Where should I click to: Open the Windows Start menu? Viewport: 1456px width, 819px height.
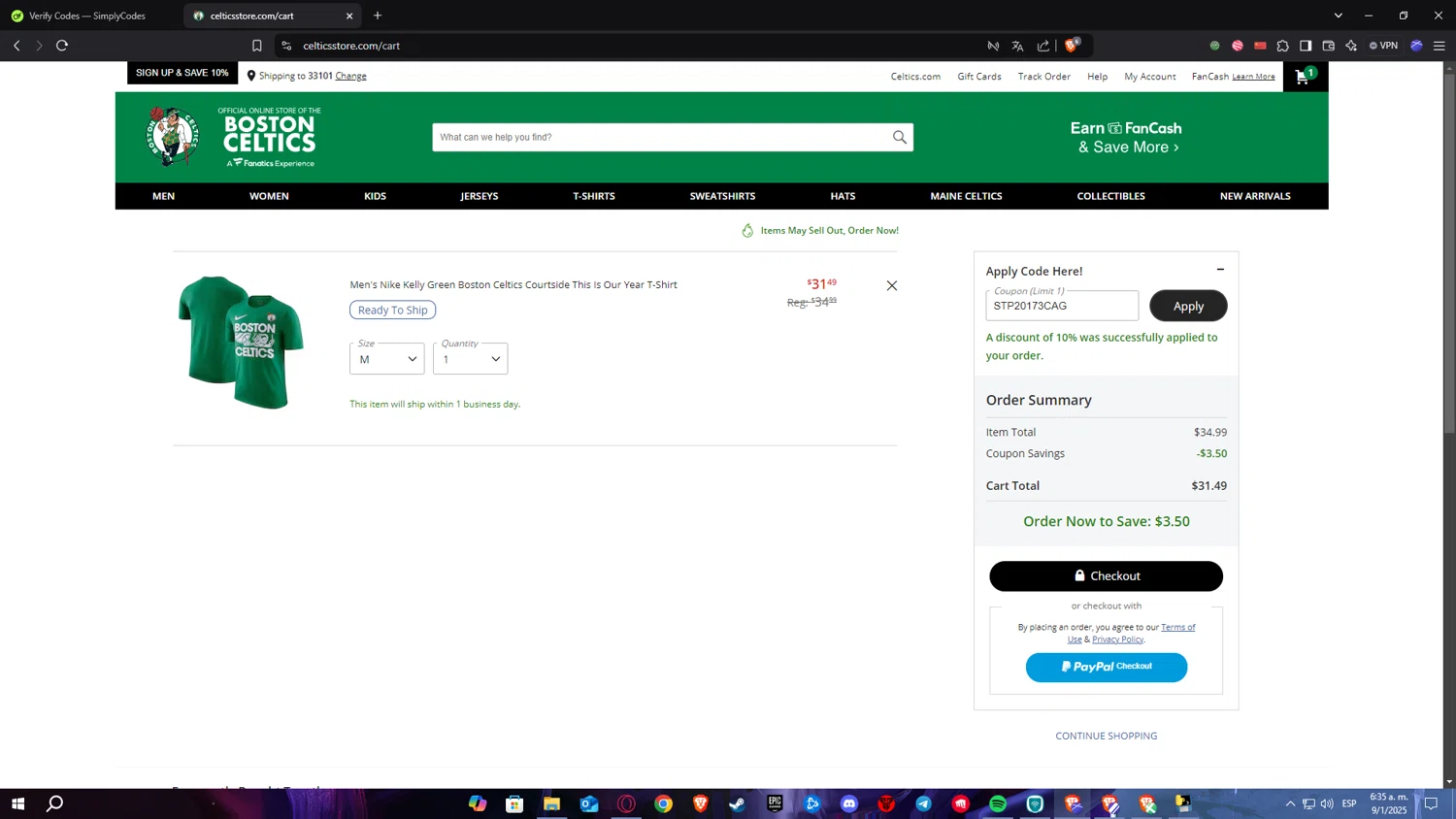17,803
